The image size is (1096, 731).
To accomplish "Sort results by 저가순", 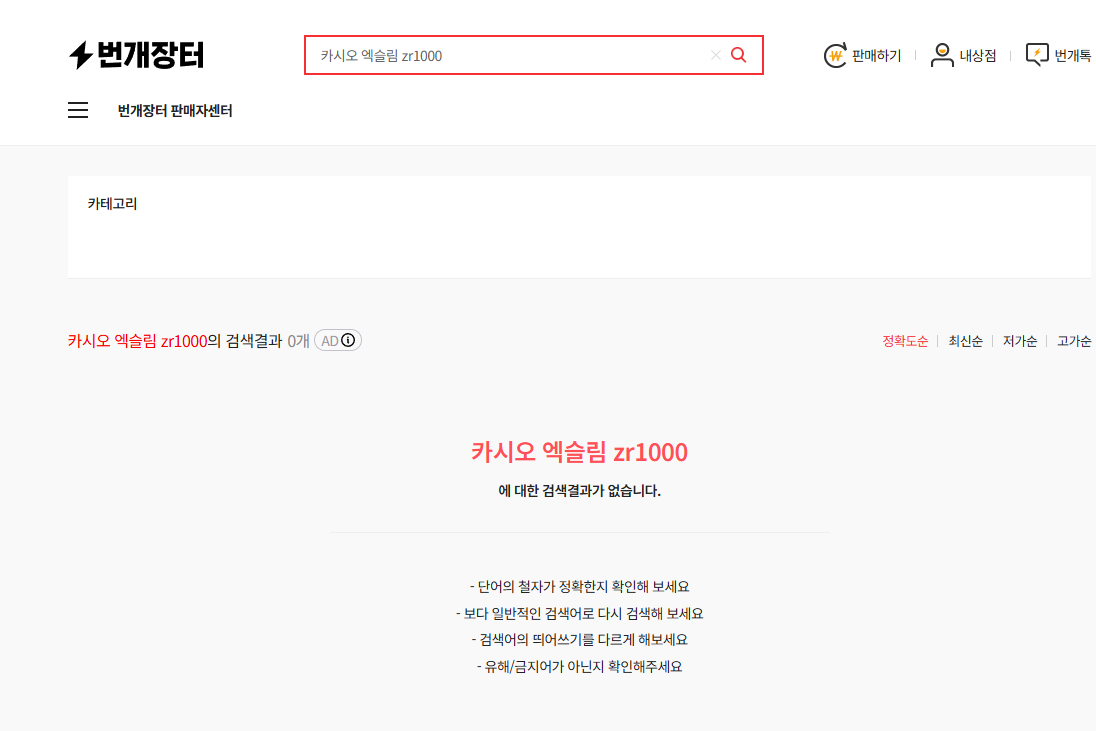I will pos(1020,341).
